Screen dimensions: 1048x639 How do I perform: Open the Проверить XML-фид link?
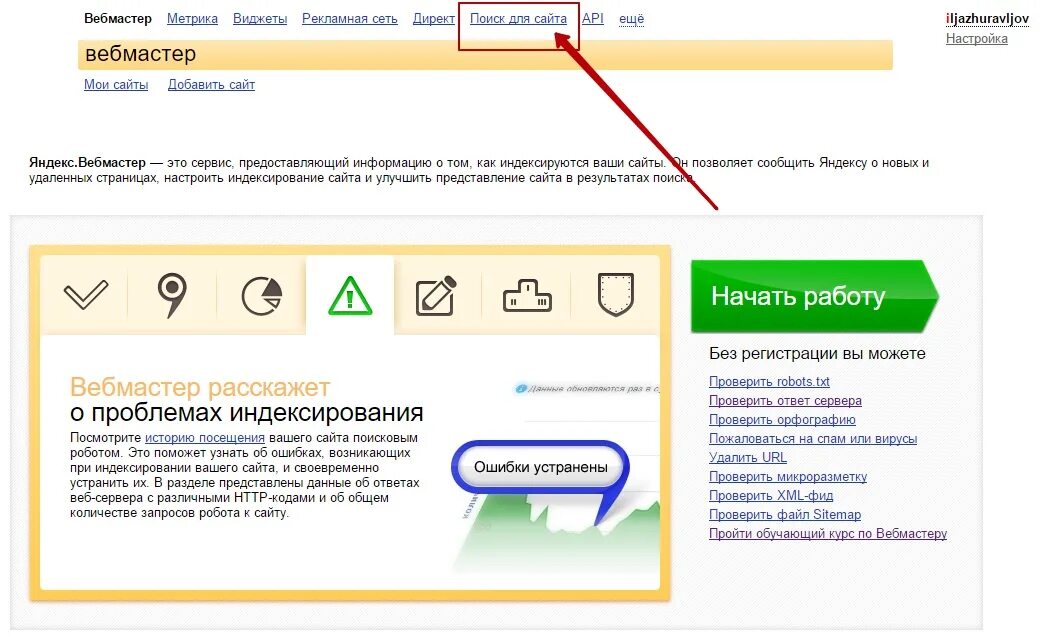coord(771,495)
